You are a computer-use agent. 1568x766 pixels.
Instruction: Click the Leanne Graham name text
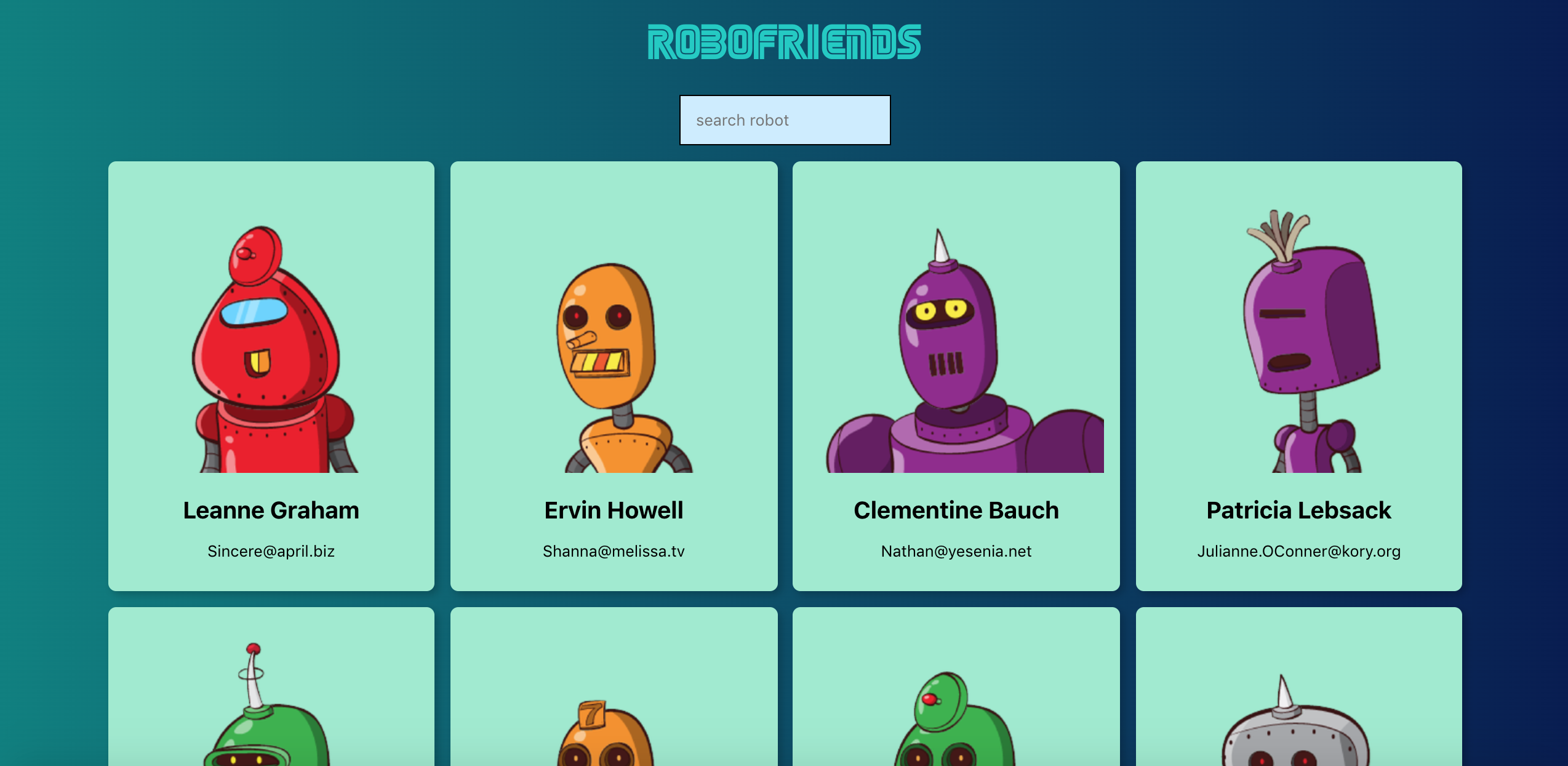(x=271, y=510)
